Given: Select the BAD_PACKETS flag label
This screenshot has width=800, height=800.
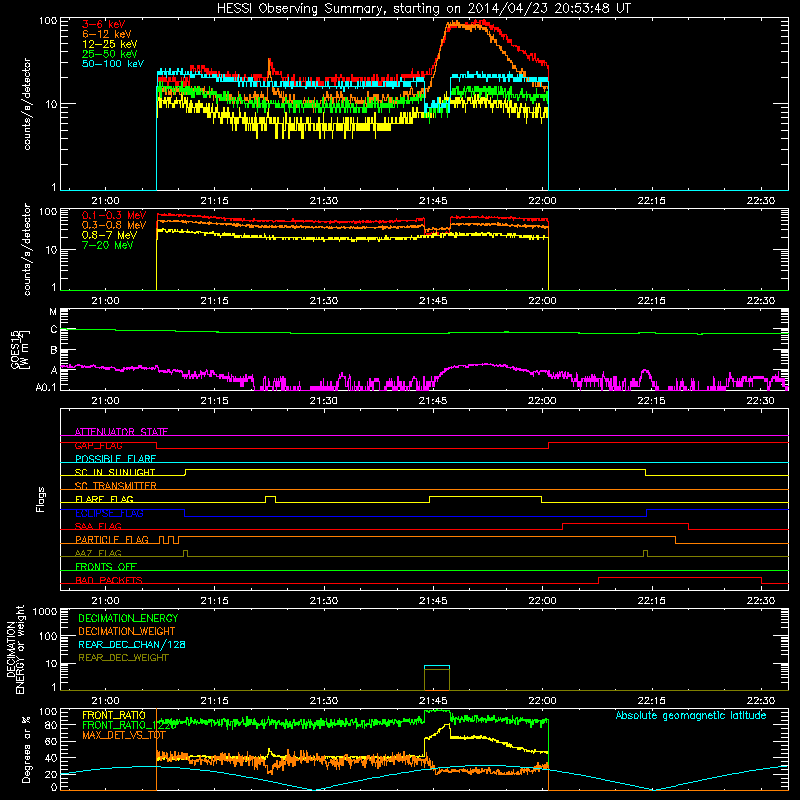Looking at the screenshot, I should (109, 580).
